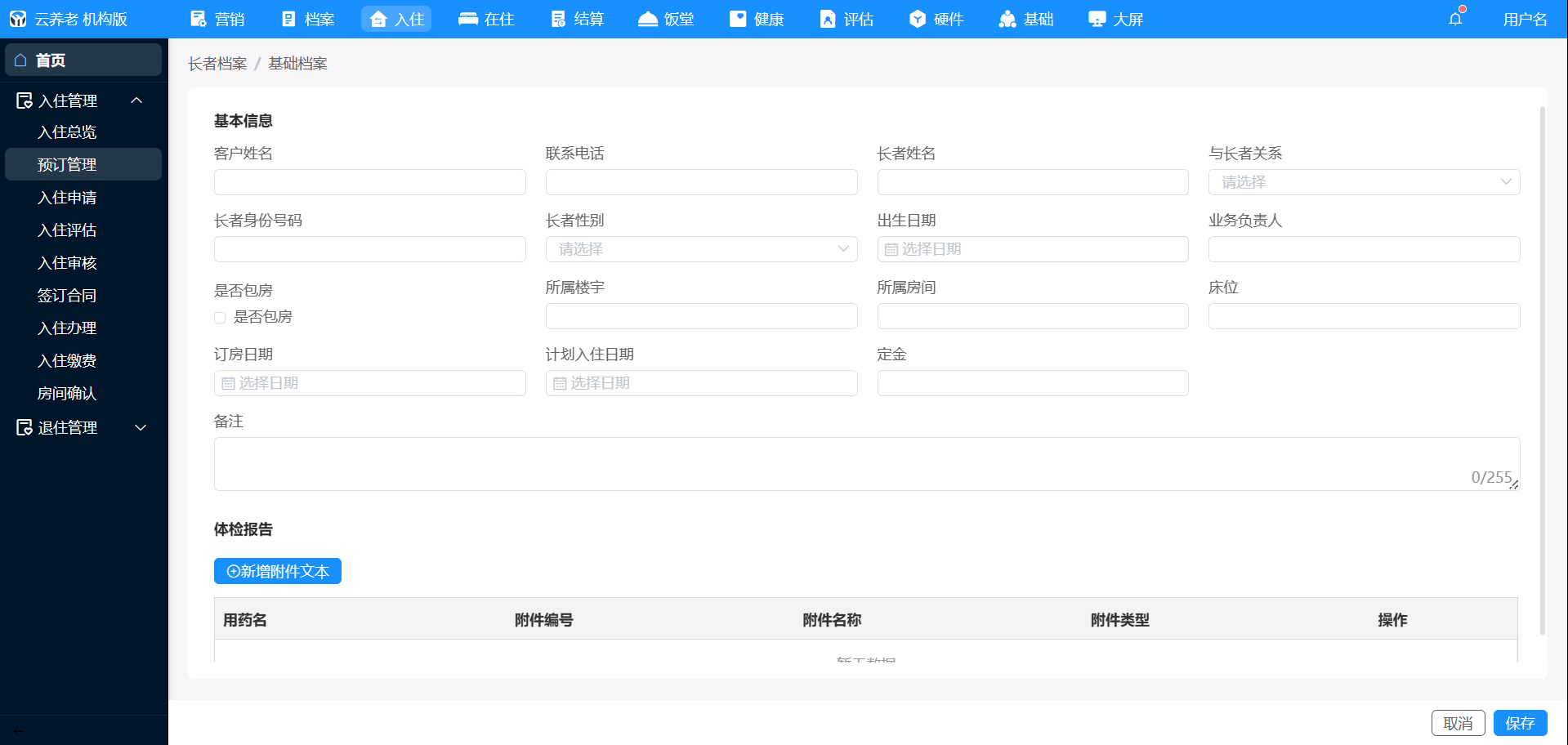1568x745 pixels.
Task: Click the 客户姓名 input field
Action: (x=369, y=182)
